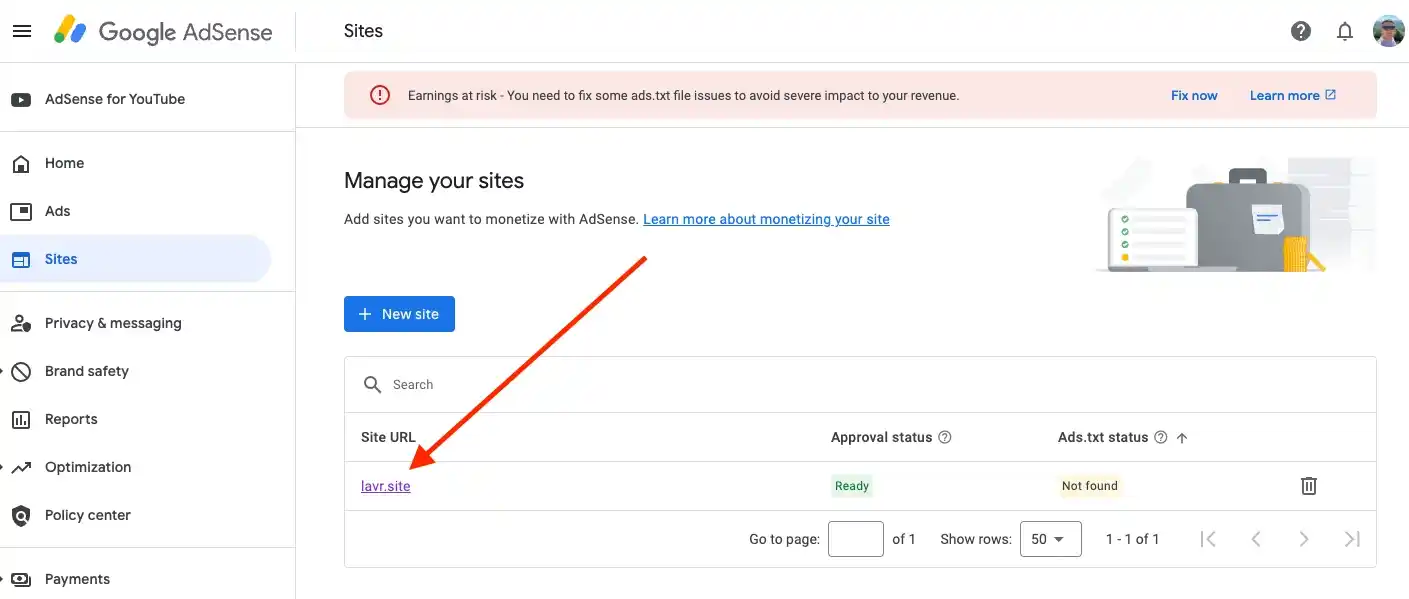Open the Privacy & messaging section
This screenshot has height=599, width=1409.
pos(113,322)
